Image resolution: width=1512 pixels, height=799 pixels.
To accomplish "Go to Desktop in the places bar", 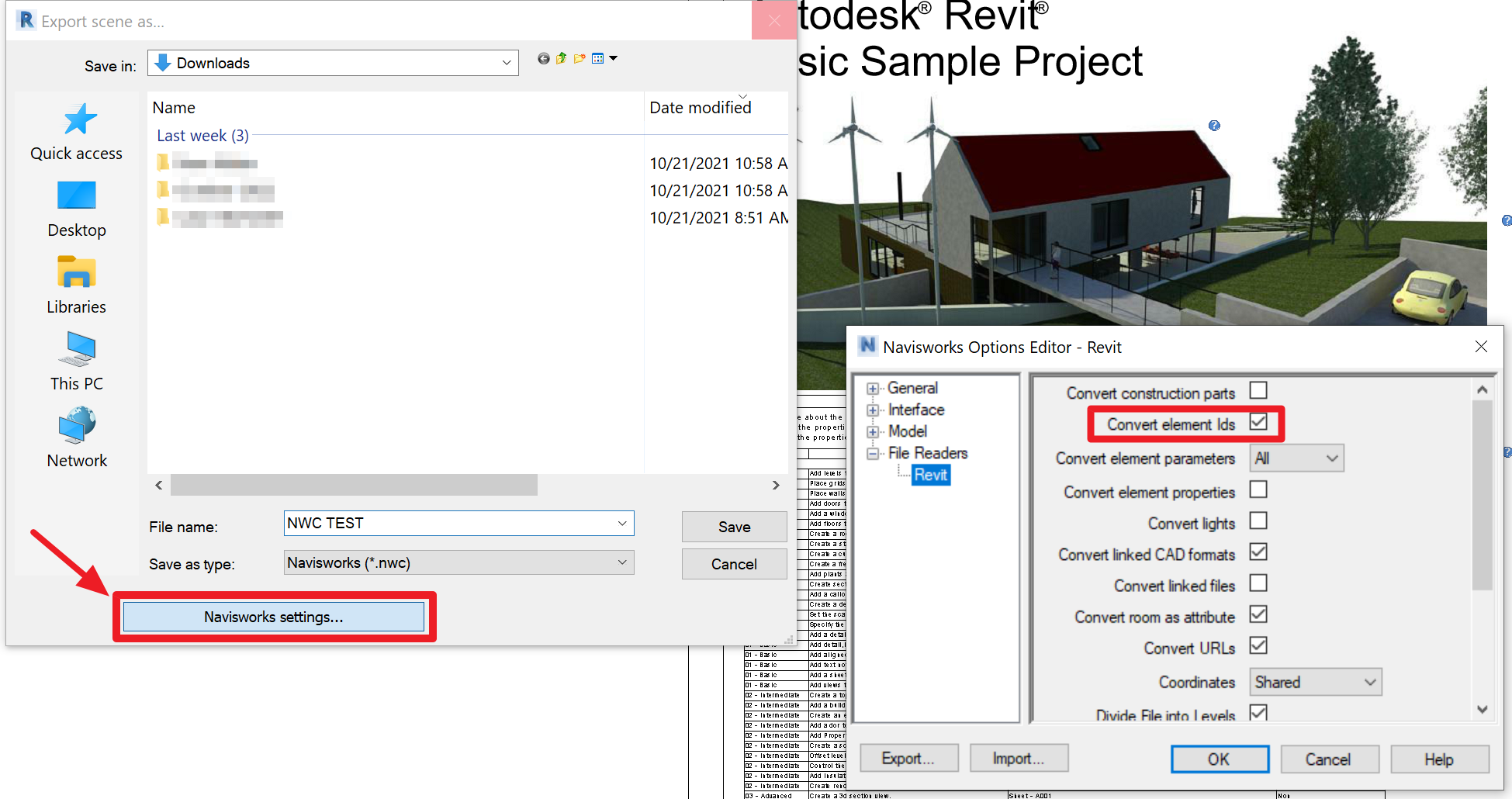I will click(x=77, y=209).
